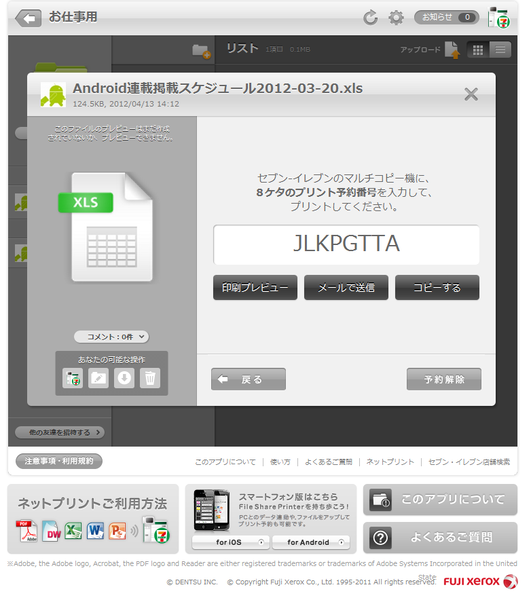Image resolution: width=531 pixels, height=600 pixels.
Task: Open セブン‐イレブン店舗検索 link
Action: pyautogui.click(x=469, y=462)
